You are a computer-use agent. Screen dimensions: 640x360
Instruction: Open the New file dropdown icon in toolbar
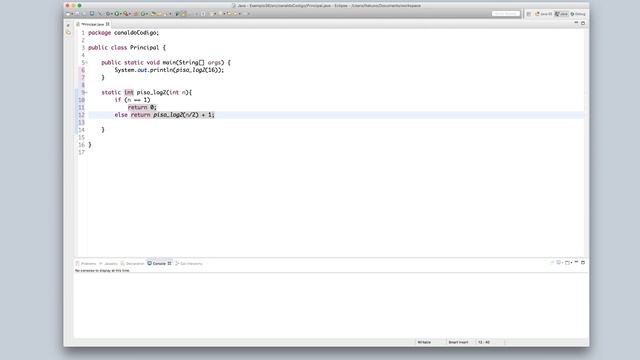pos(69,14)
